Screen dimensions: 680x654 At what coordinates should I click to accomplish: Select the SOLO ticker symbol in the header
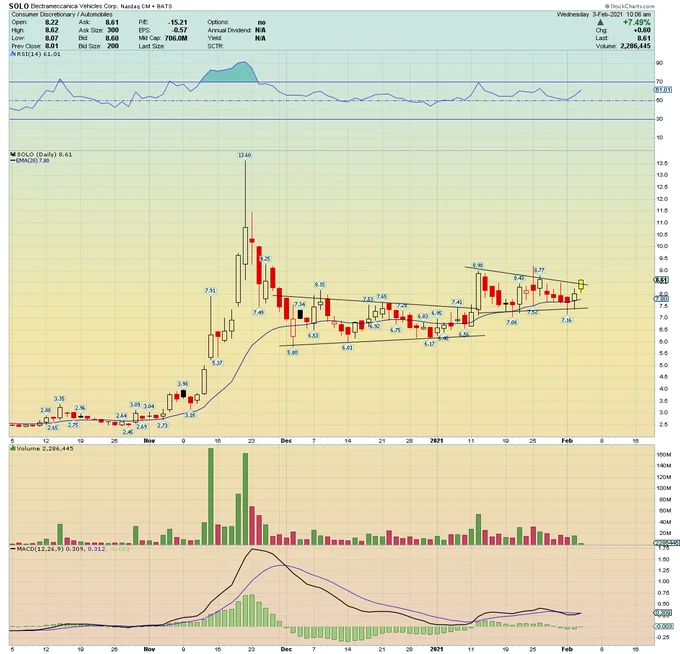pyautogui.click(x=19, y=6)
